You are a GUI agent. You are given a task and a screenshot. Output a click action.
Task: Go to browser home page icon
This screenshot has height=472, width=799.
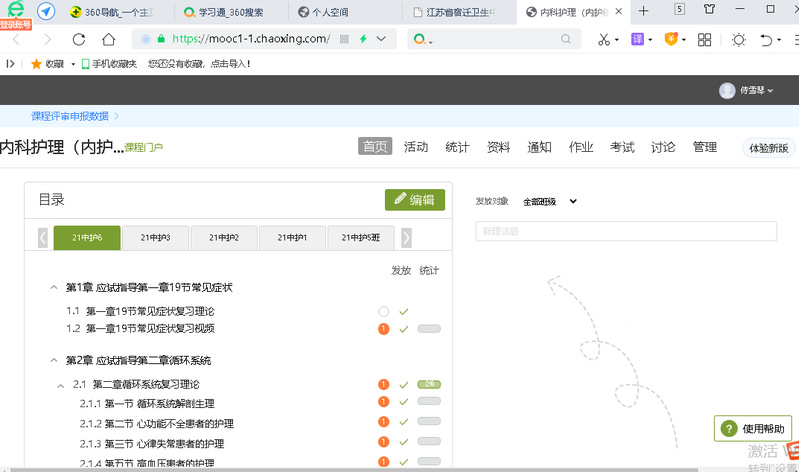click(109, 39)
